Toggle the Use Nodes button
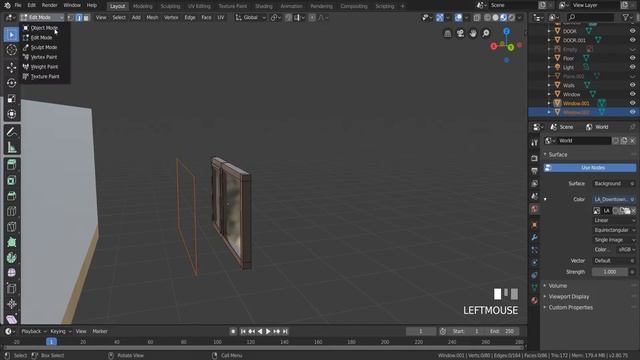The width and height of the screenshot is (640, 360). (590, 168)
